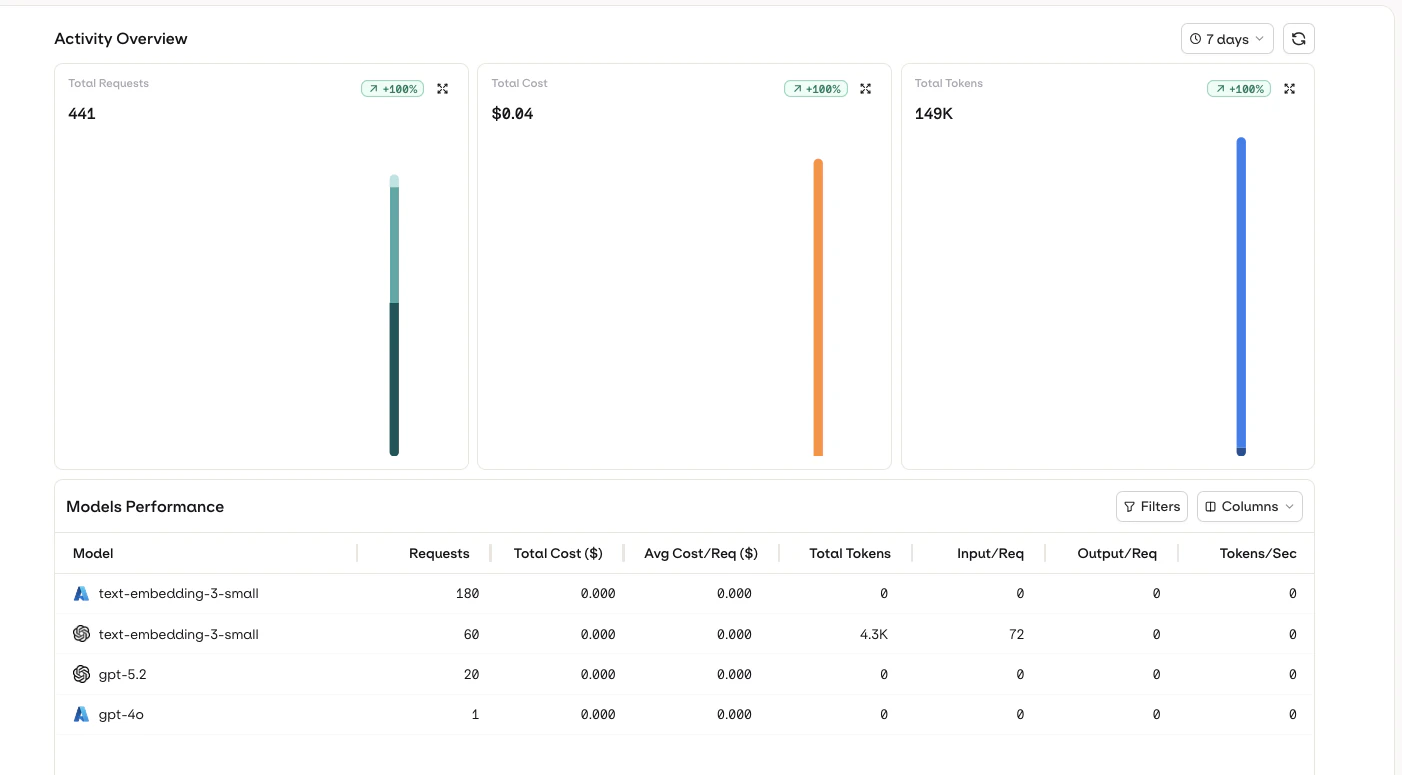This screenshot has width=1402, height=775.
Task: Click the dark teal Total Requests bar segment
Action: [394, 379]
